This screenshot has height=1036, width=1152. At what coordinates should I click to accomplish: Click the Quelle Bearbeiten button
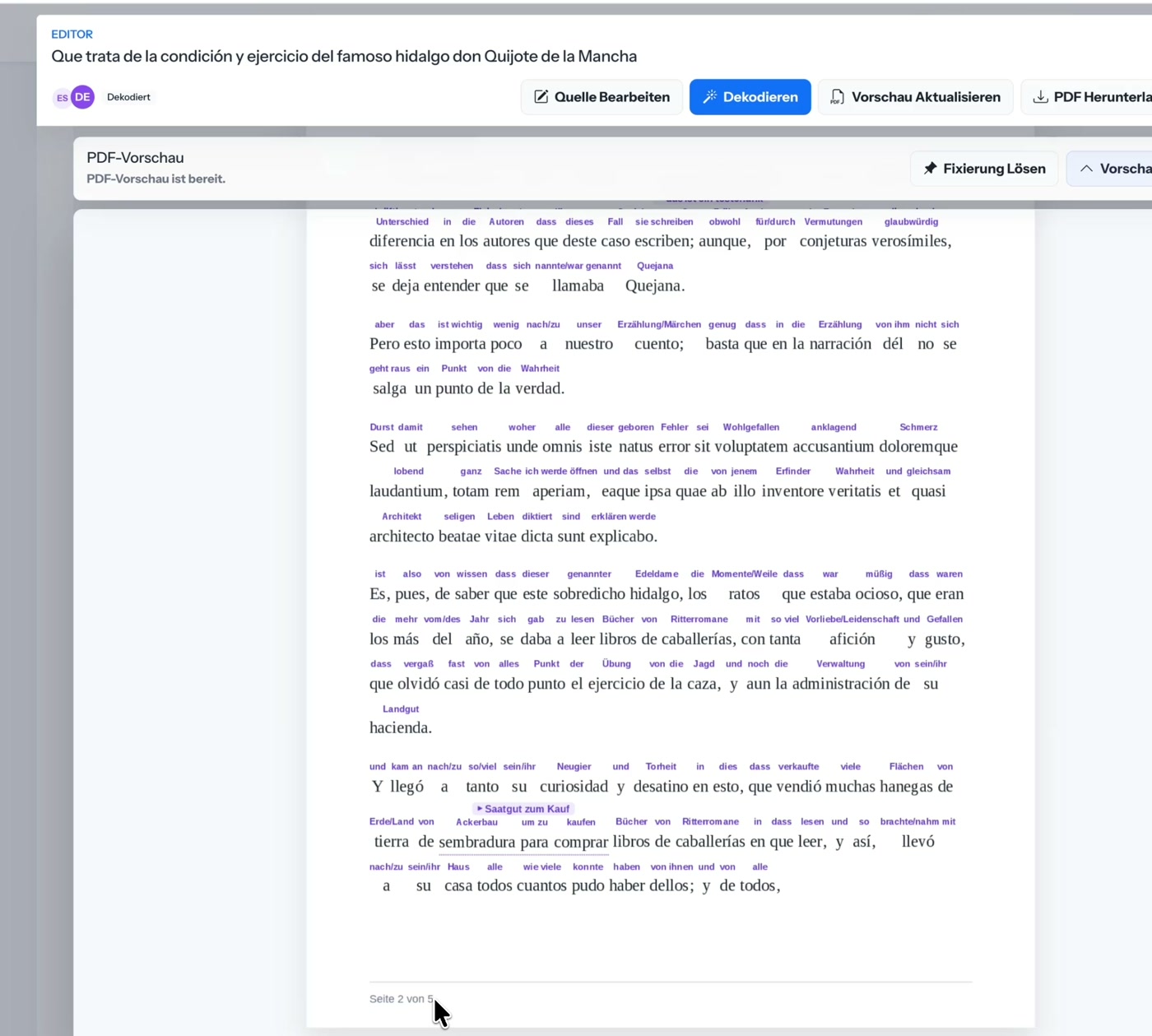pos(602,97)
